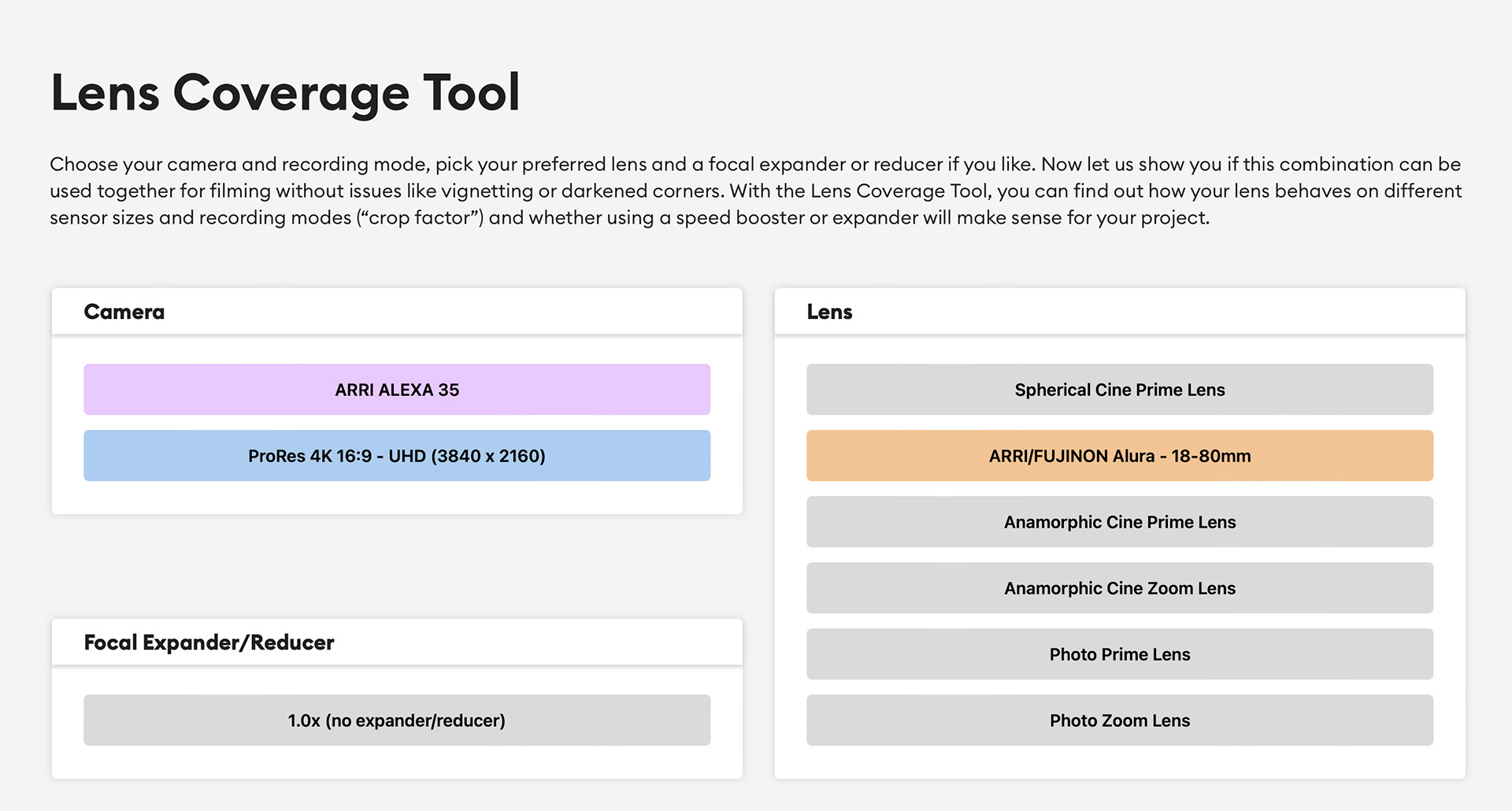Select Photo Zoom Lens category
The image size is (1512, 811).
click(1120, 720)
